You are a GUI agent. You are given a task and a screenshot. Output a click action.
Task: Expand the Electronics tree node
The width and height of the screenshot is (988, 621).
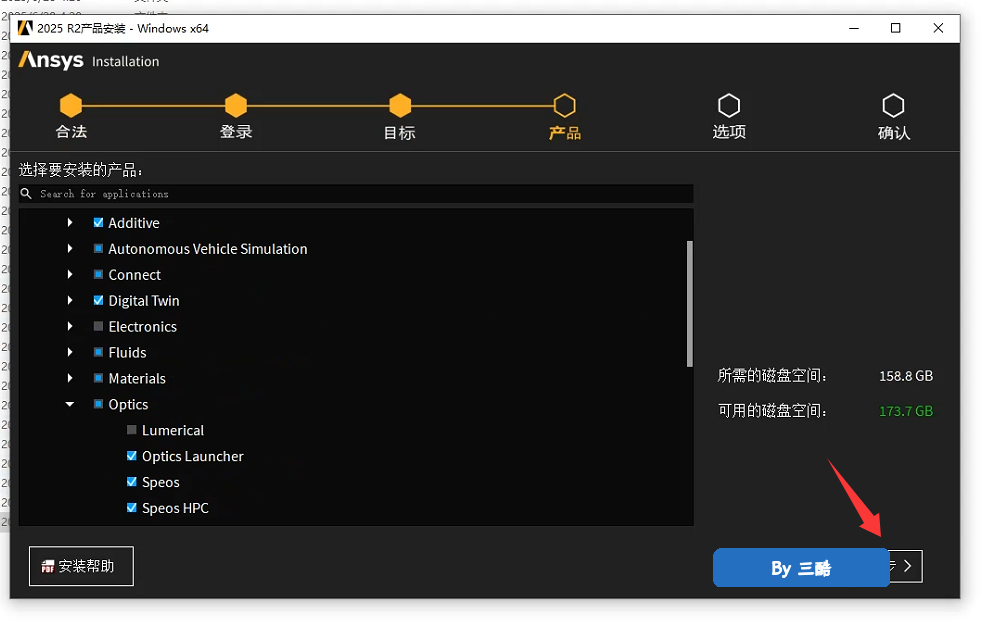click(x=70, y=326)
